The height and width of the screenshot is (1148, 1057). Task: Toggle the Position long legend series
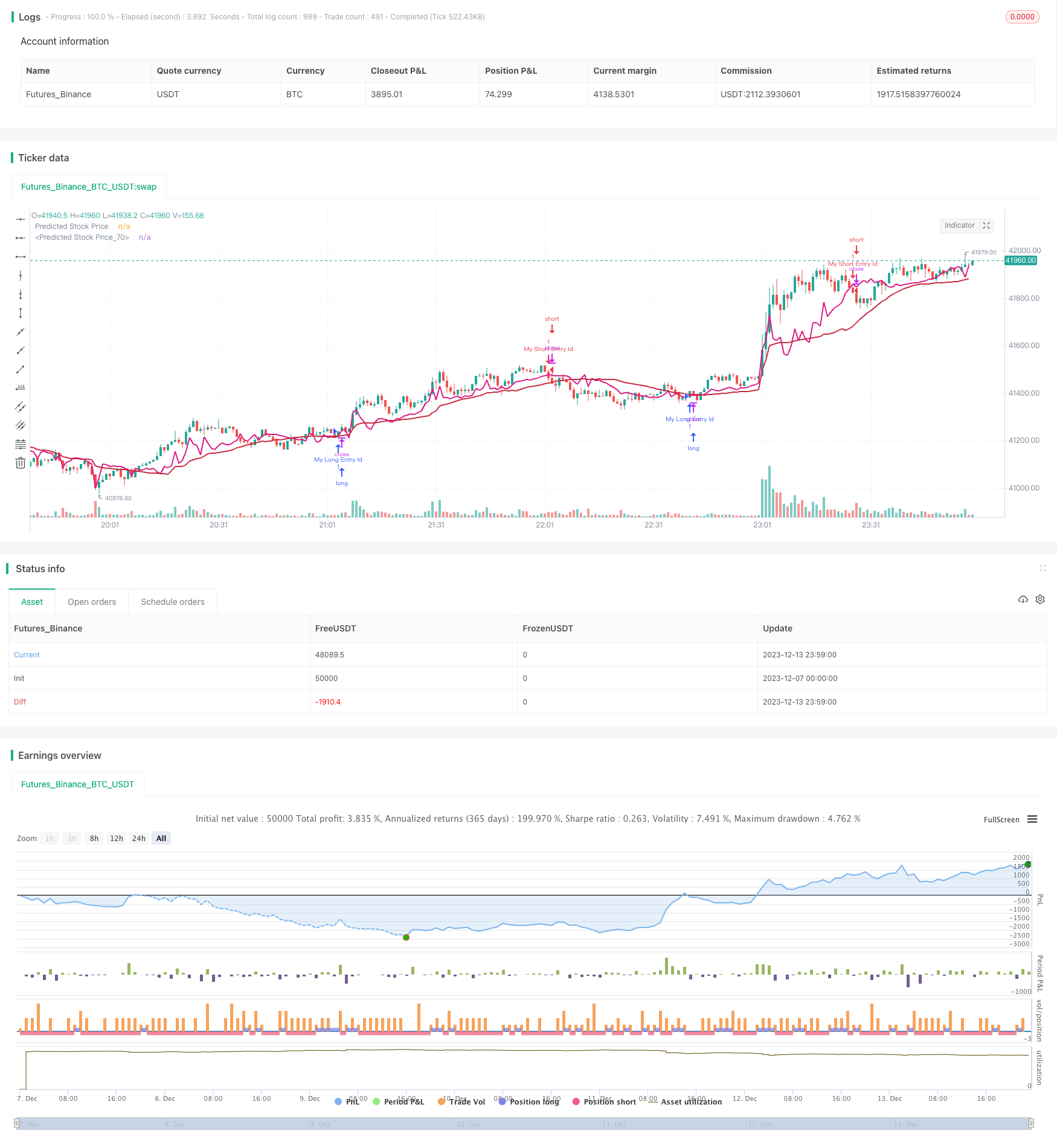[x=528, y=1101]
